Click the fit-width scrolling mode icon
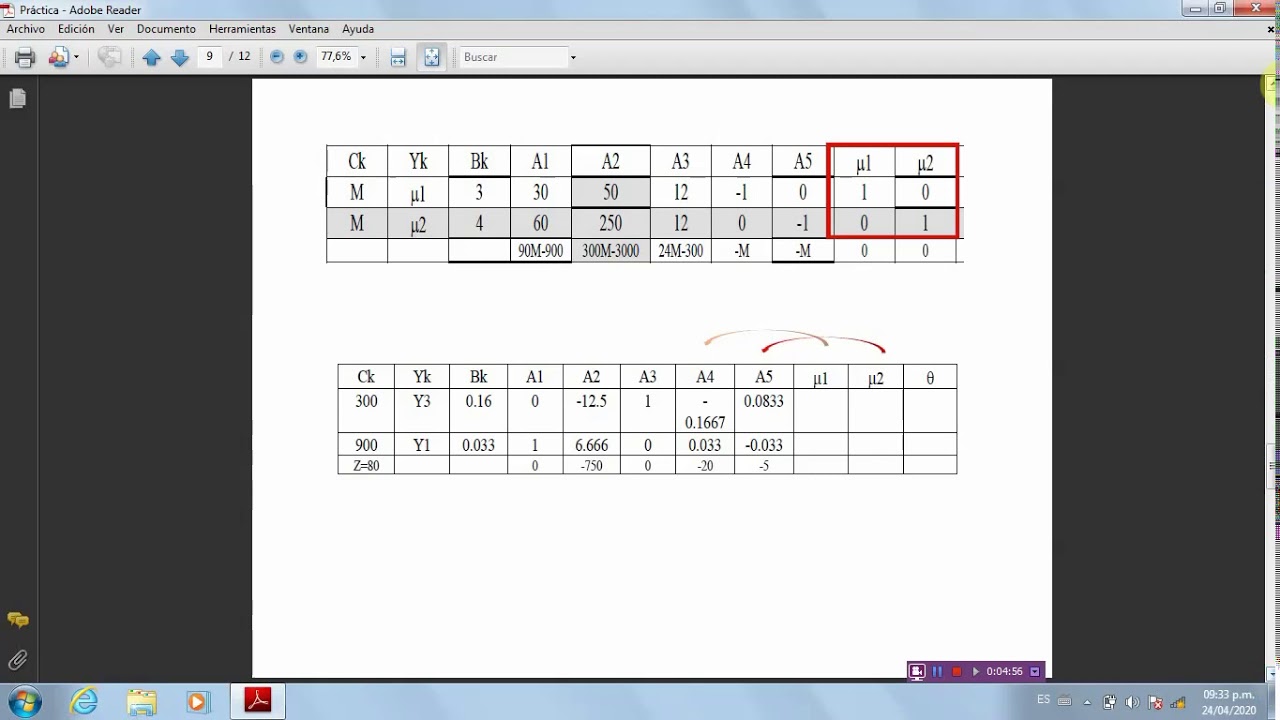The height and width of the screenshot is (720, 1280). 398,57
